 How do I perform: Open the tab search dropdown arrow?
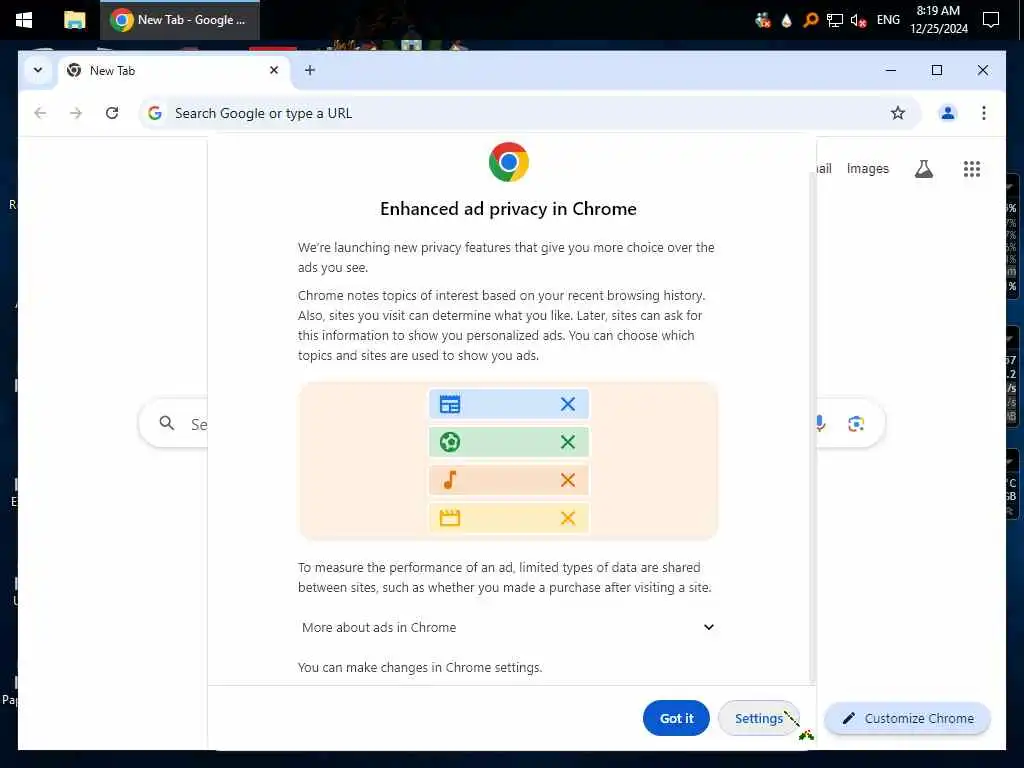(x=38, y=70)
